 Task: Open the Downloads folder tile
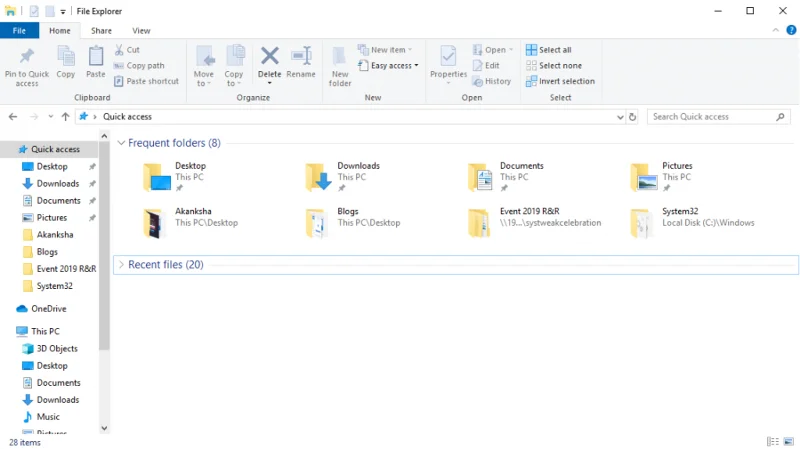(x=343, y=177)
